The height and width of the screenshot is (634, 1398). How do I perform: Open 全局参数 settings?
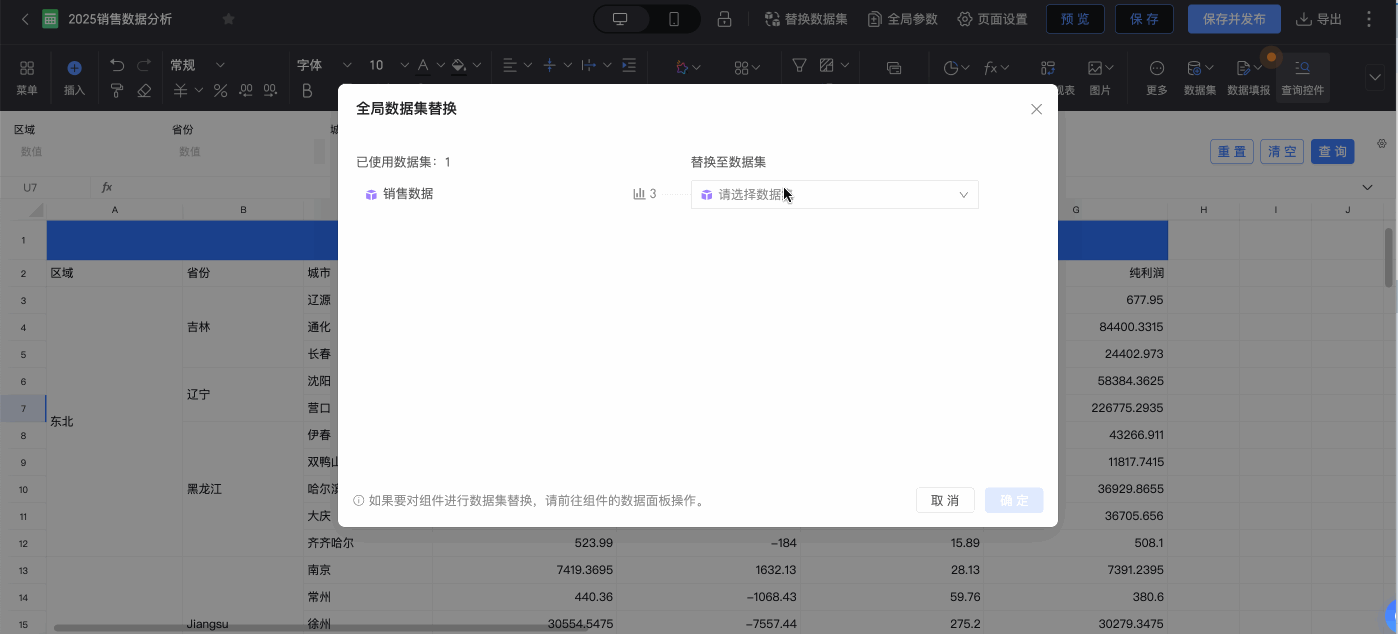click(902, 19)
